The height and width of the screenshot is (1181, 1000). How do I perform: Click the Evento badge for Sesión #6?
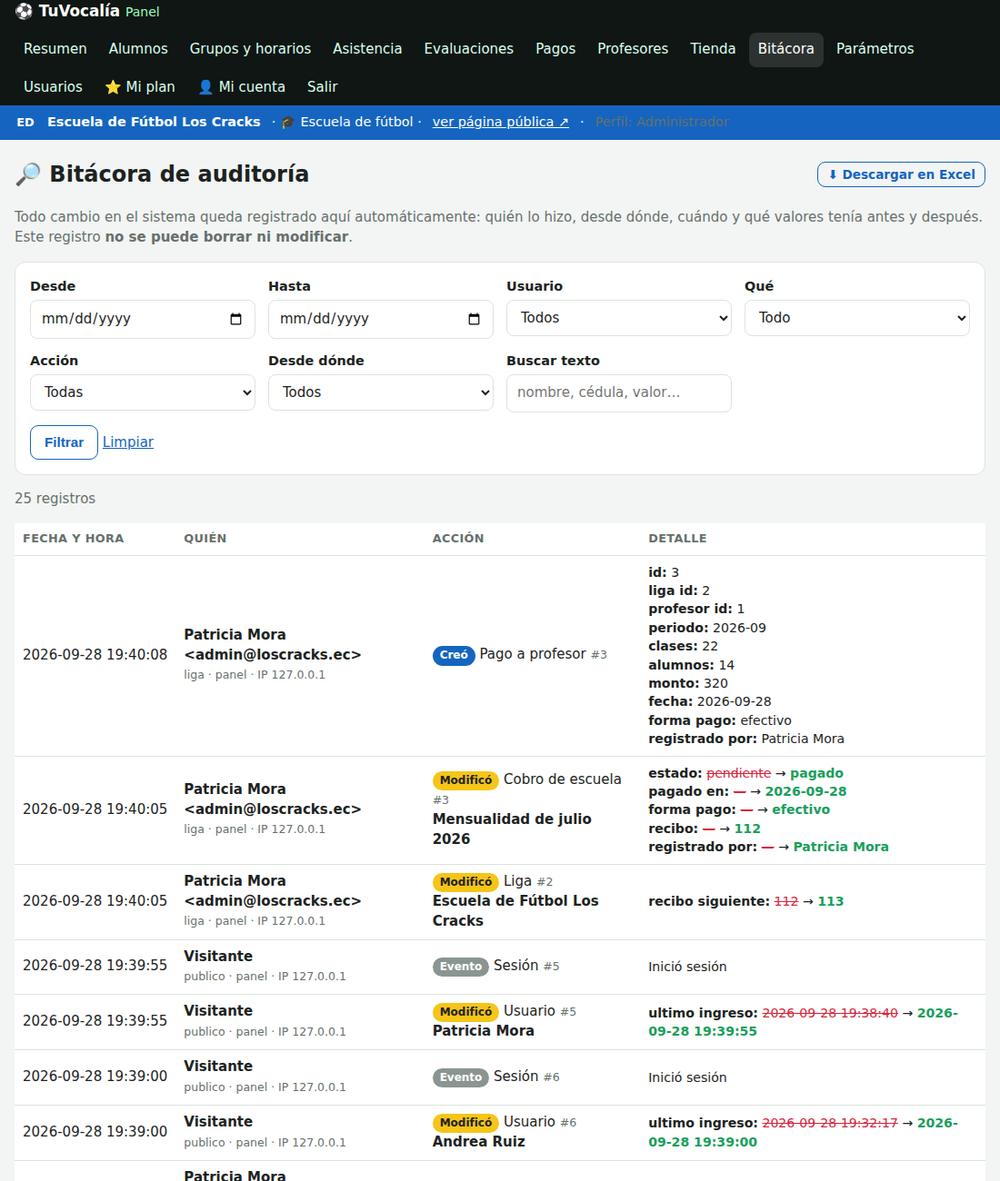pos(460,1077)
